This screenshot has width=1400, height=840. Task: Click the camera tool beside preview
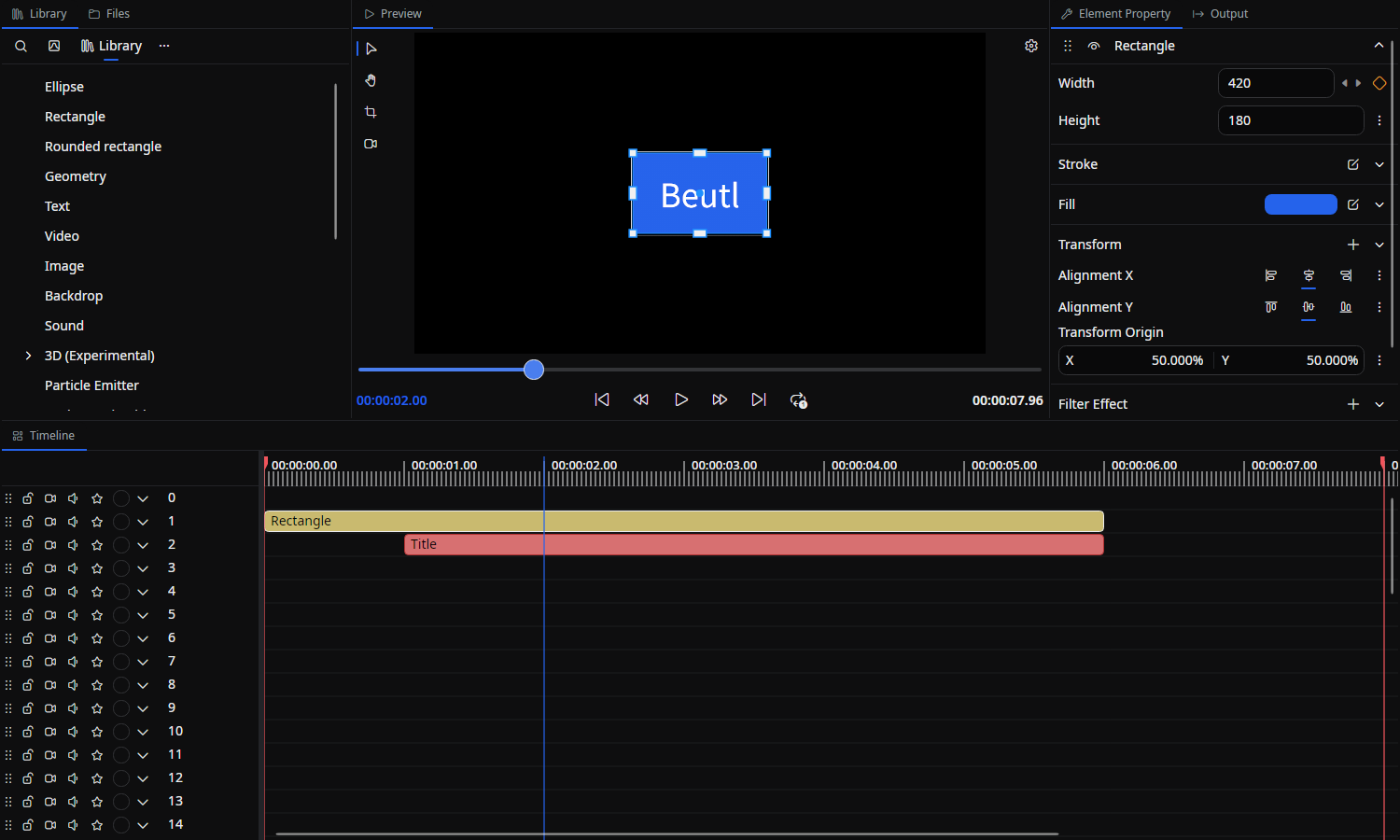(371, 144)
